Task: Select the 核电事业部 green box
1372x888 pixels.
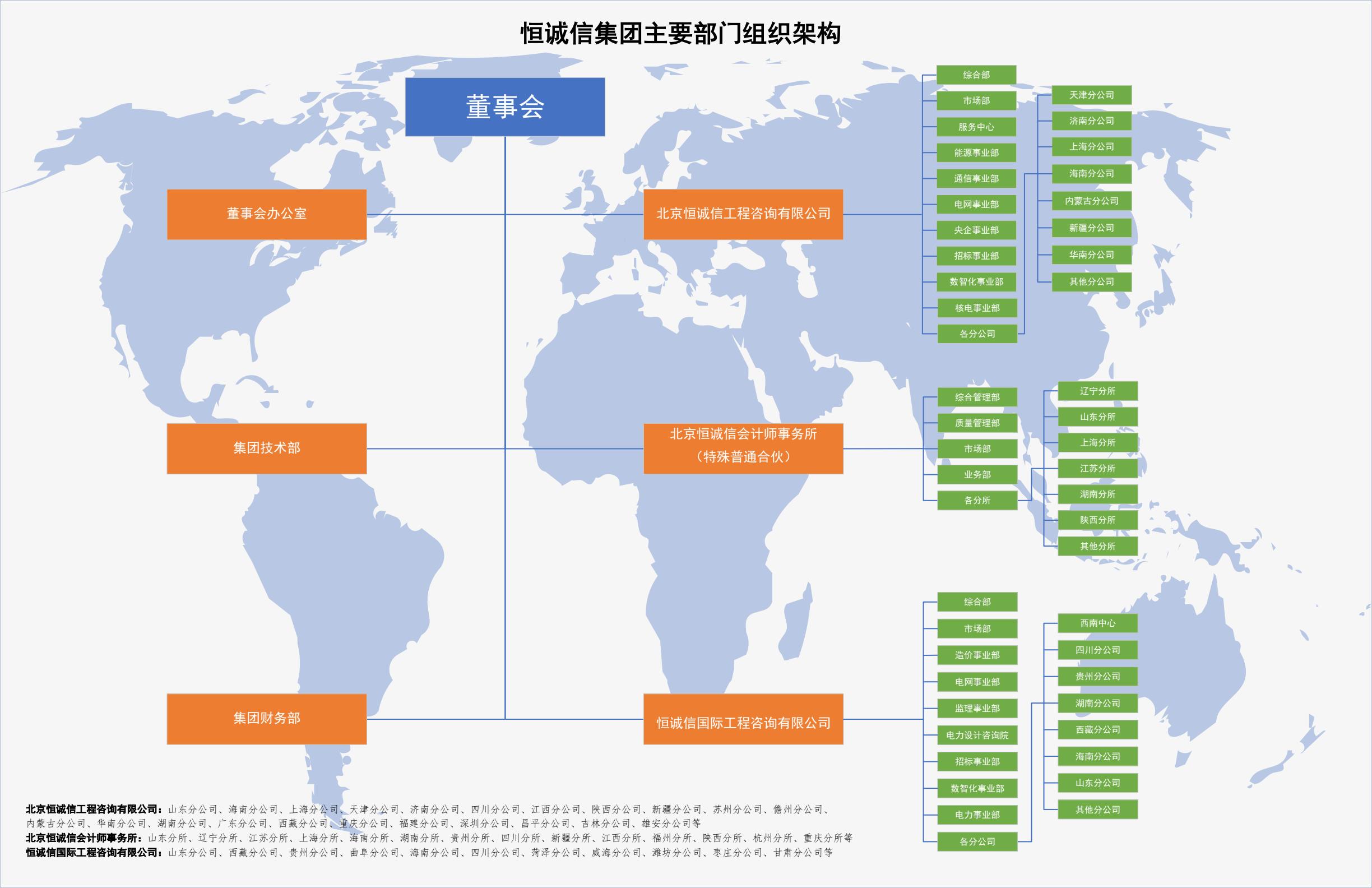Action: tap(977, 308)
